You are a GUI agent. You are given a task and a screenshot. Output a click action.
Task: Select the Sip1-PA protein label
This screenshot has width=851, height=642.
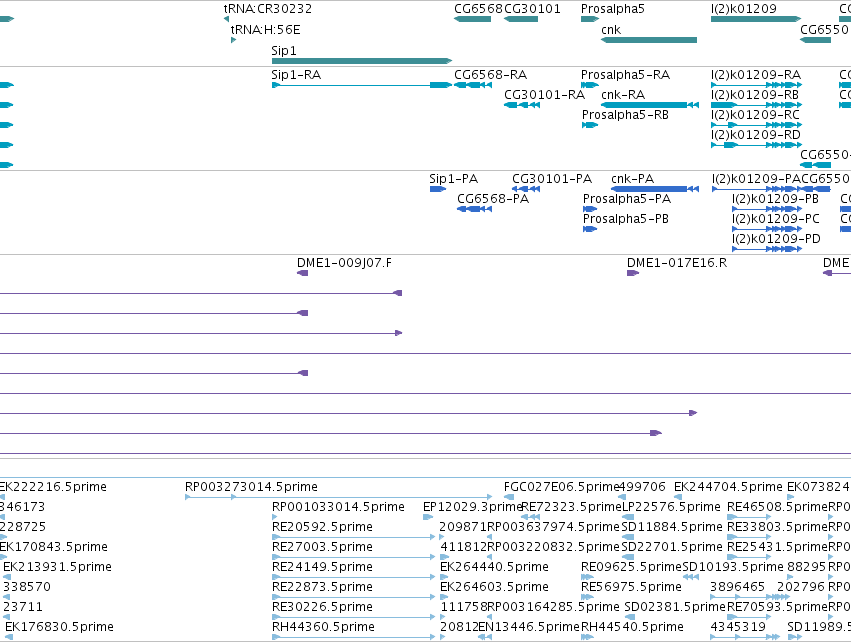point(453,179)
